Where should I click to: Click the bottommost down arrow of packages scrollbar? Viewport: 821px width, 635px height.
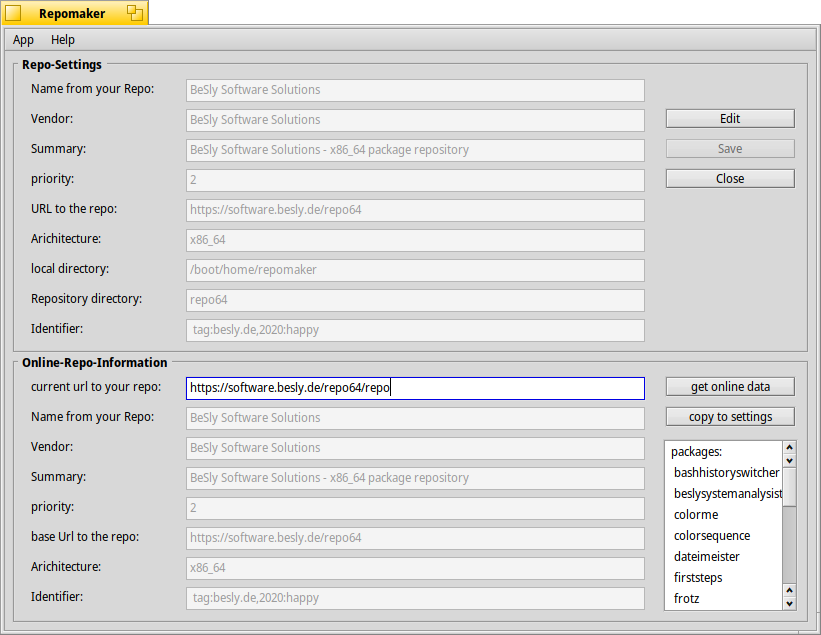pos(789,603)
